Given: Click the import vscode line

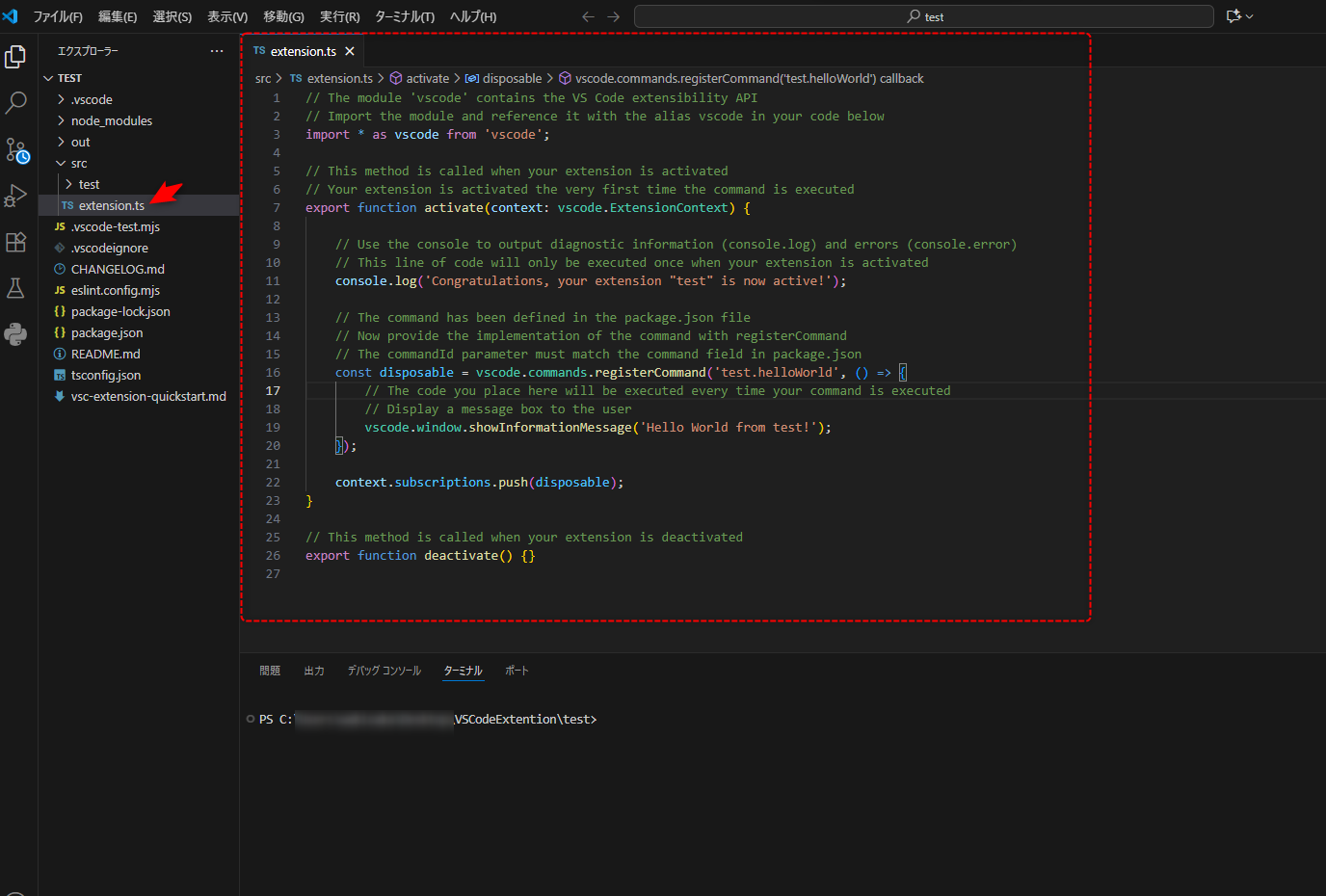Looking at the screenshot, I should (x=428, y=134).
